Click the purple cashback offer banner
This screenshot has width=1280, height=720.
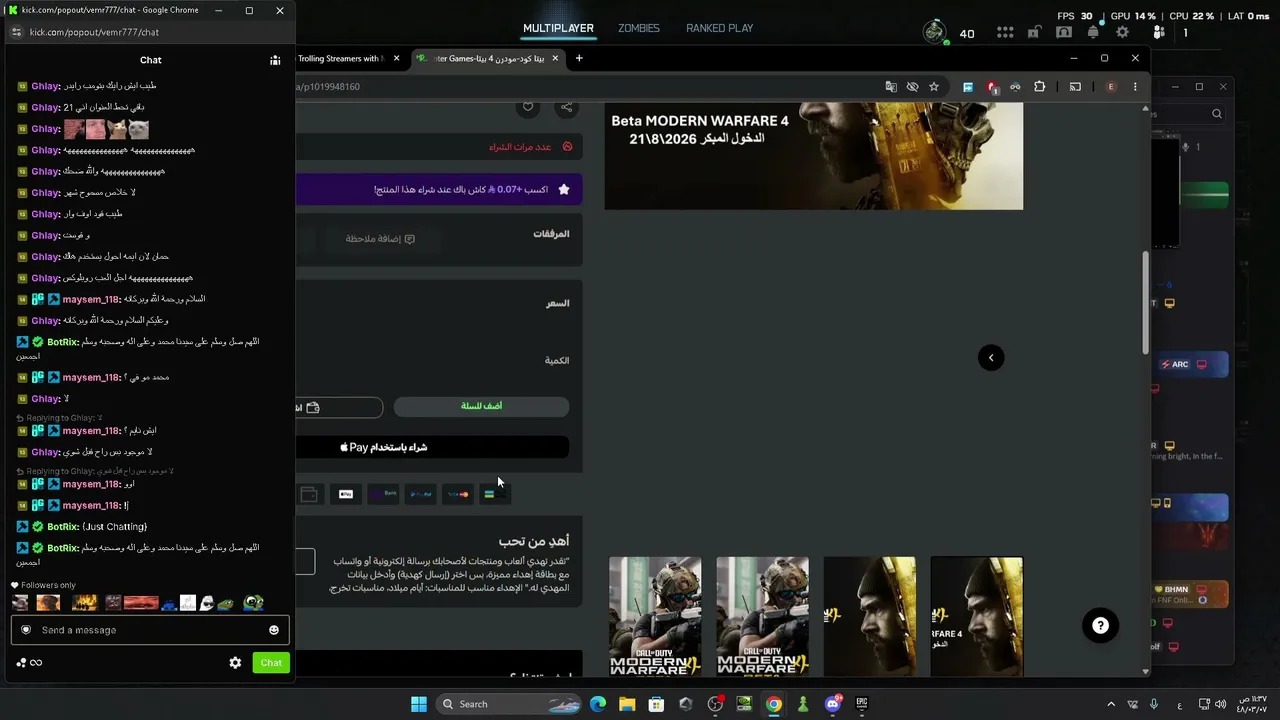438,190
